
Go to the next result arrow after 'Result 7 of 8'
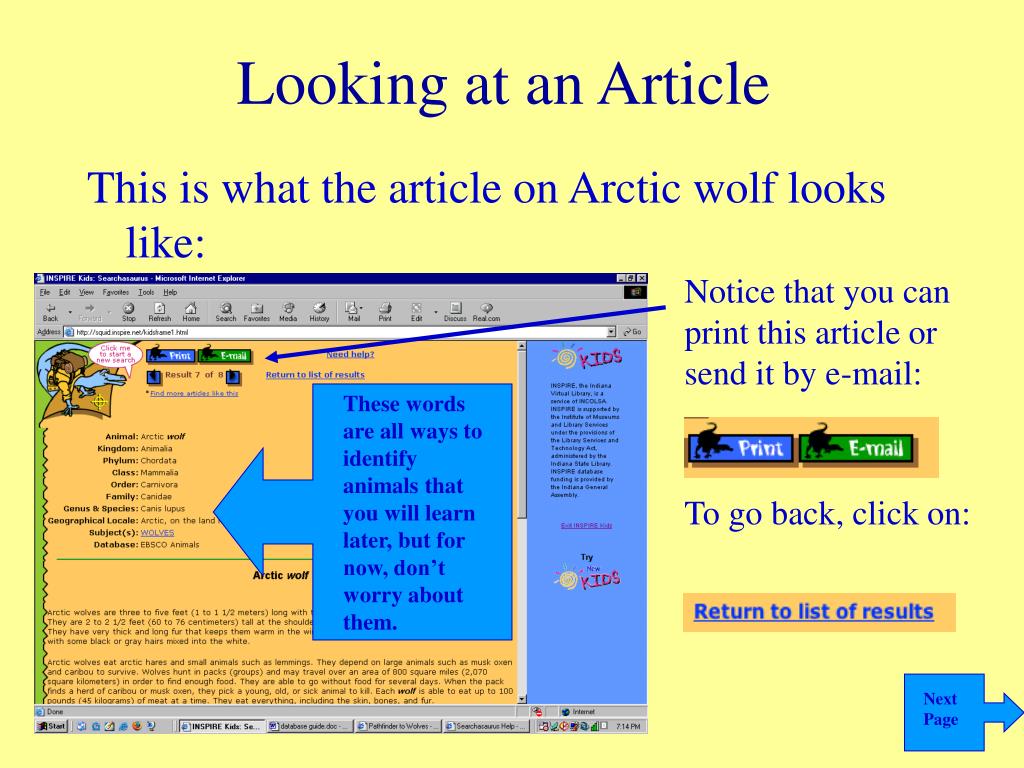[232, 376]
